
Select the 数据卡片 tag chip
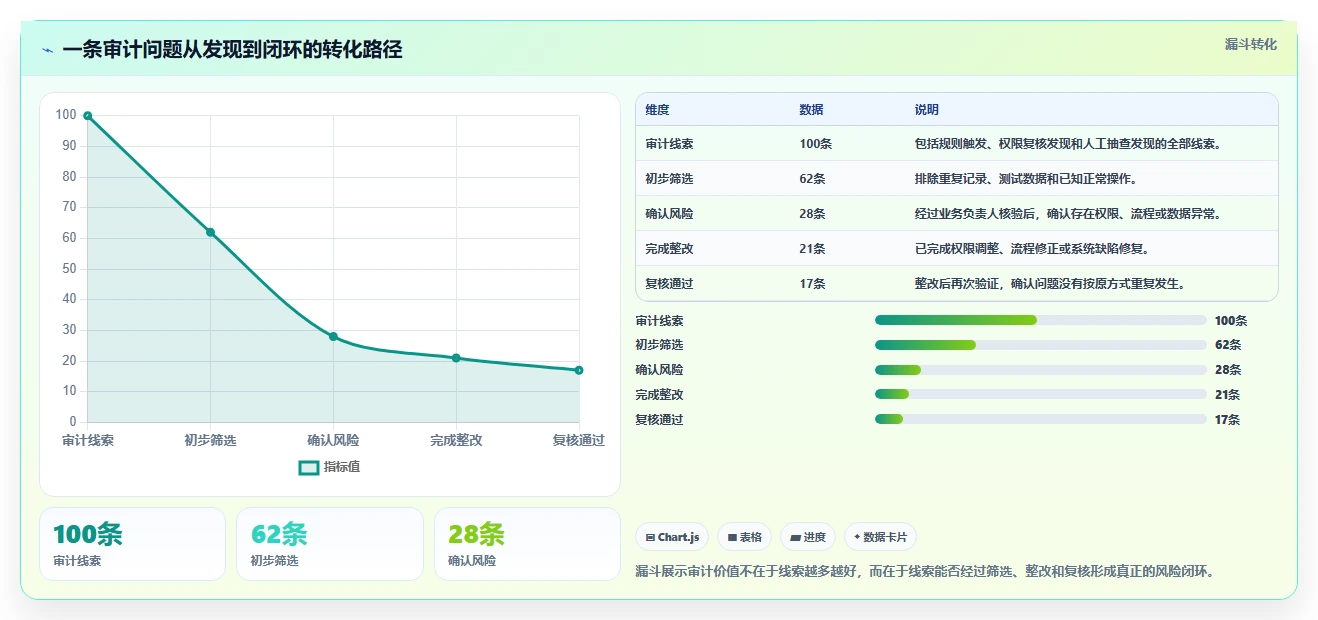click(x=880, y=537)
